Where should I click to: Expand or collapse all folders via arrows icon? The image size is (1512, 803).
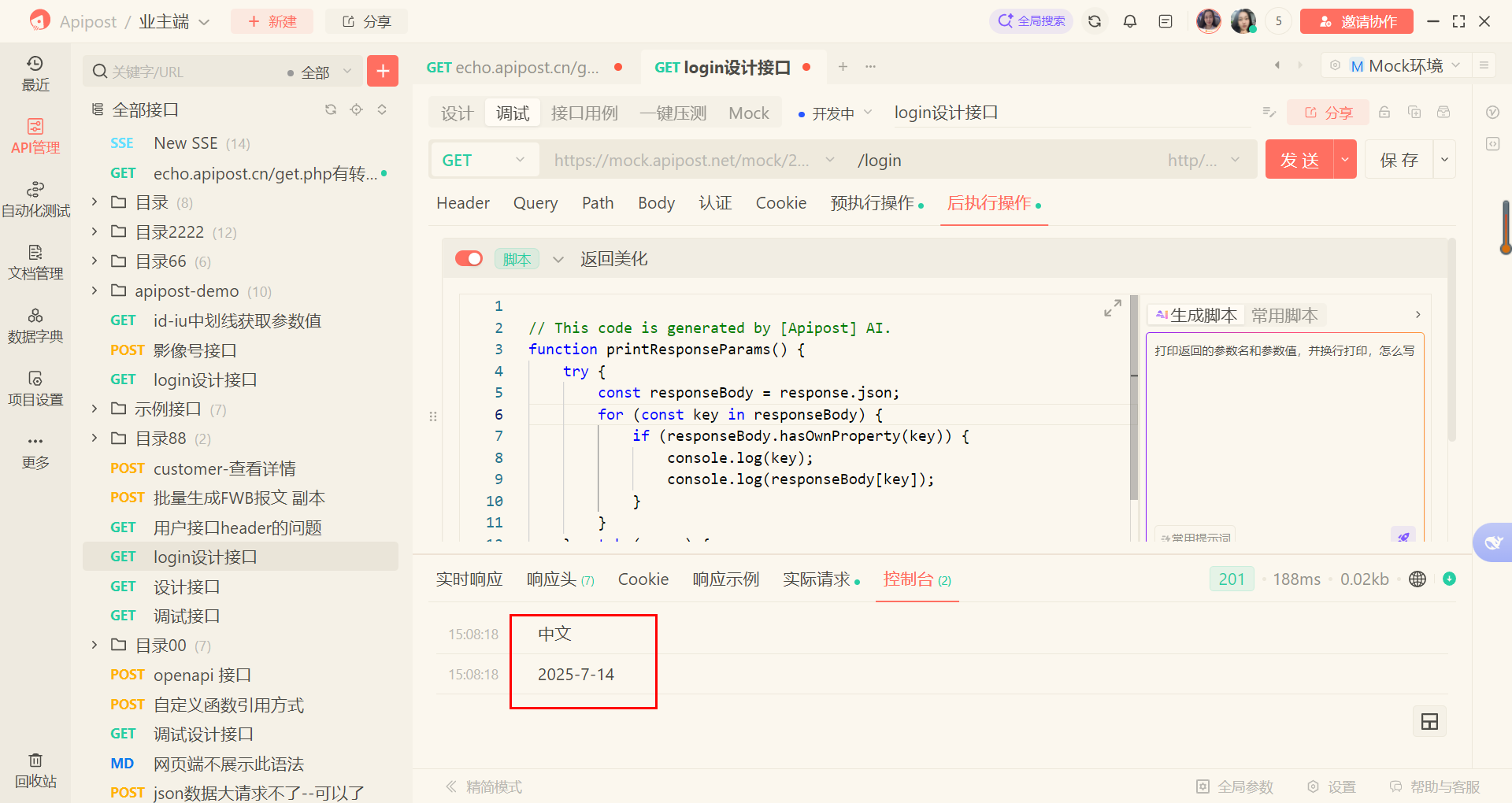coord(382,109)
